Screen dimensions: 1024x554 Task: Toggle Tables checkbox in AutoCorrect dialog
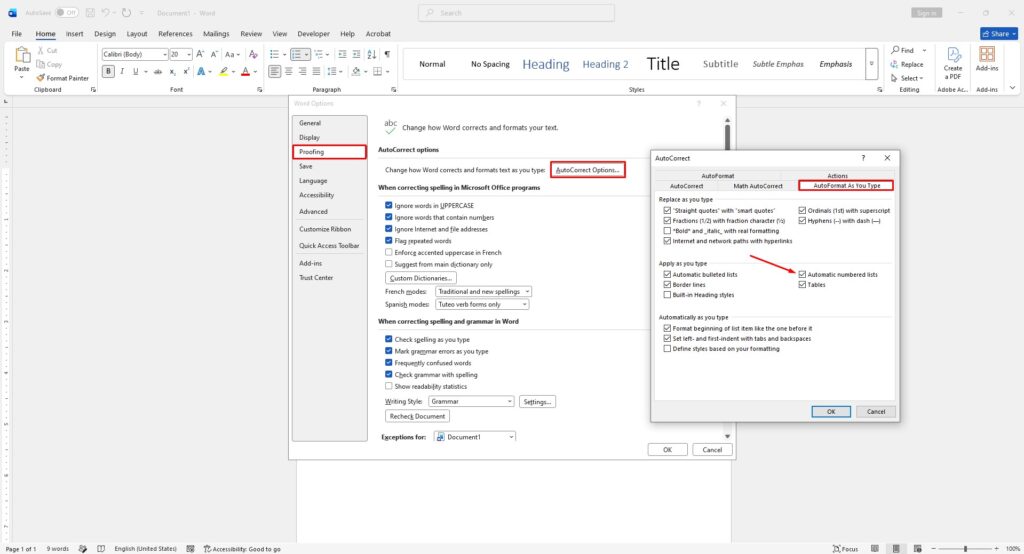802,285
